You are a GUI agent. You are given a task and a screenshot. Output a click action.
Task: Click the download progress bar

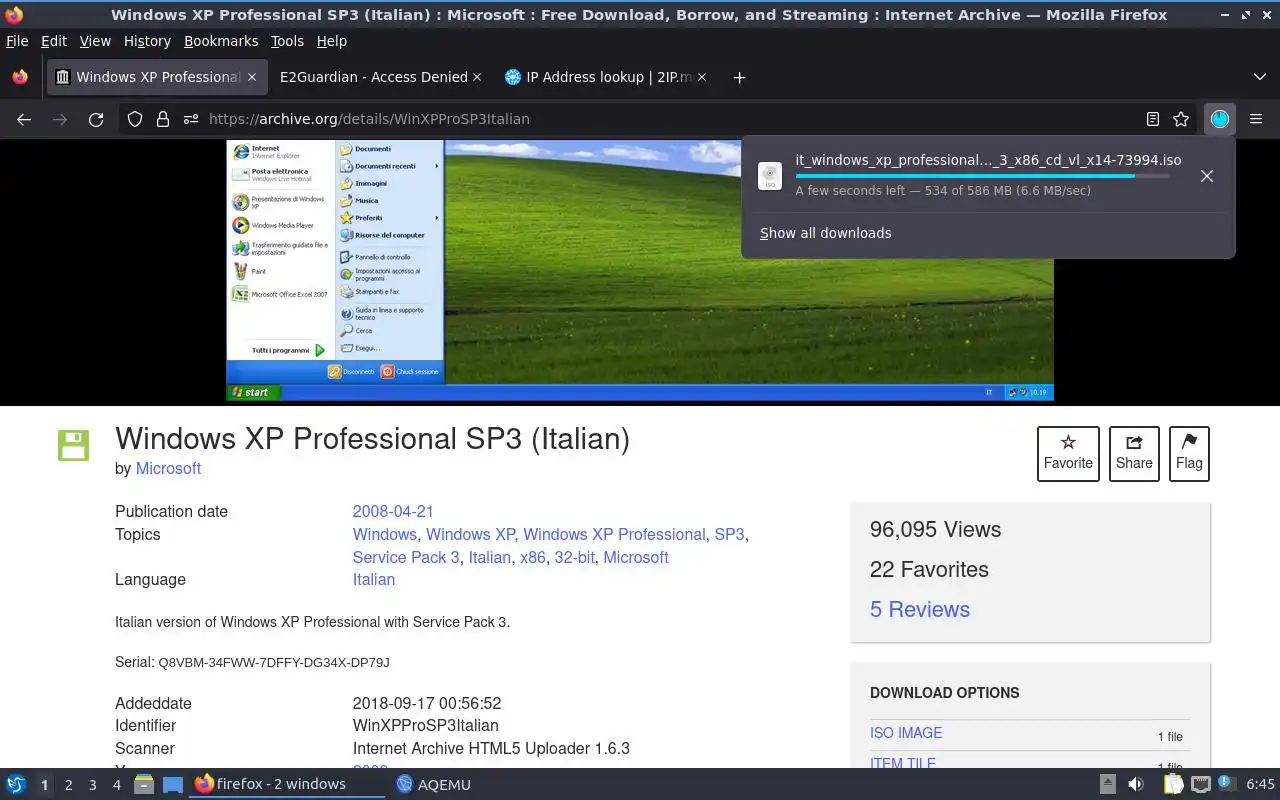(x=982, y=176)
